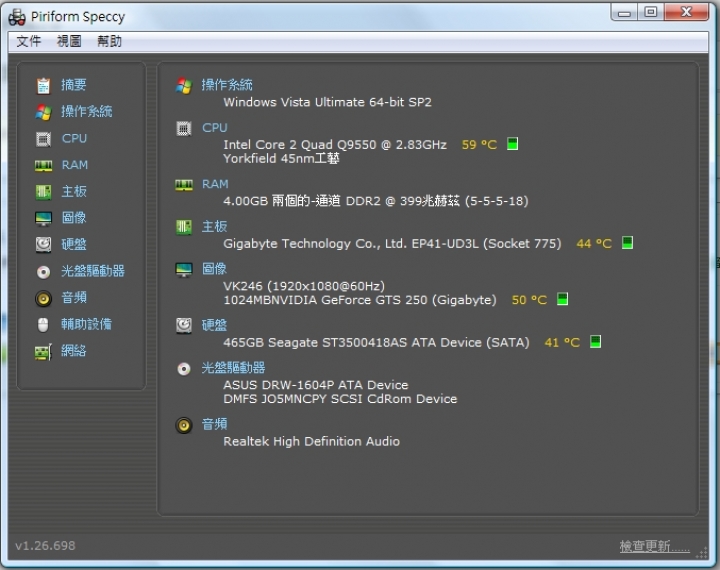Click the Gigabyte Technology EP41-UD3L line
The image size is (720, 570).
tap(392, 243)
